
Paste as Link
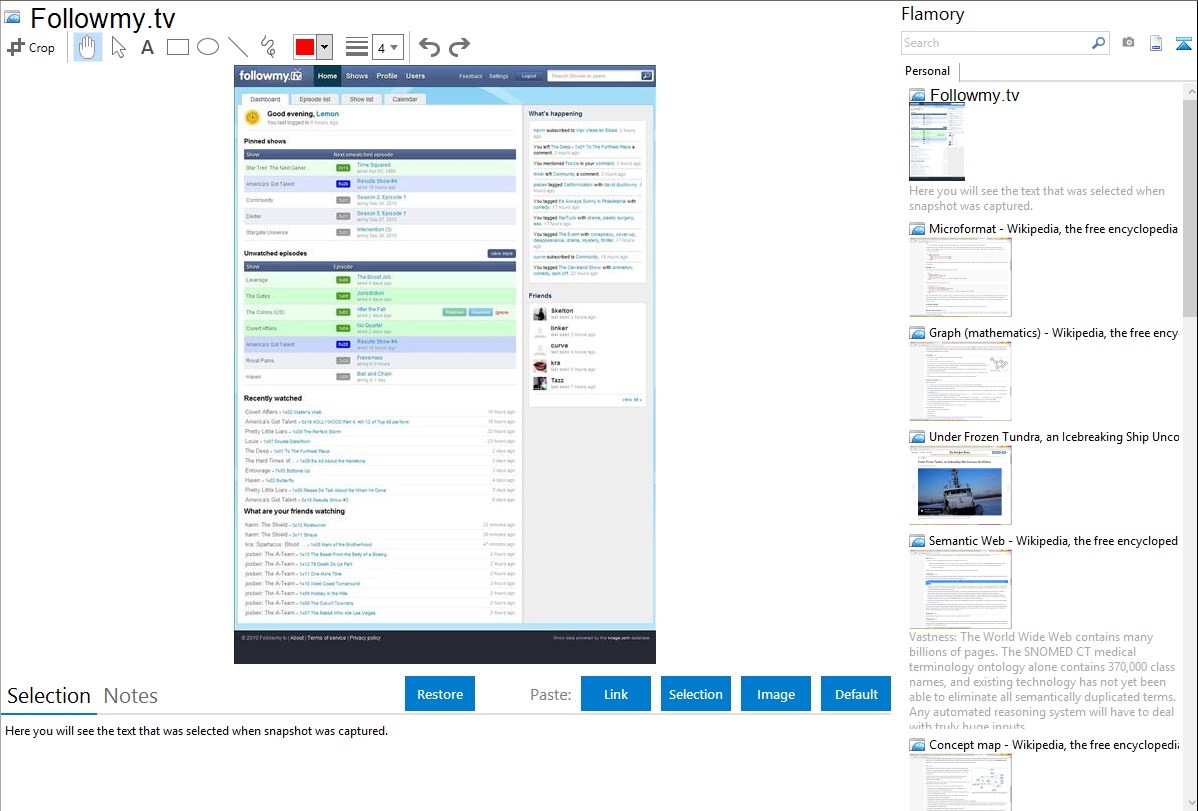point(616,694)
